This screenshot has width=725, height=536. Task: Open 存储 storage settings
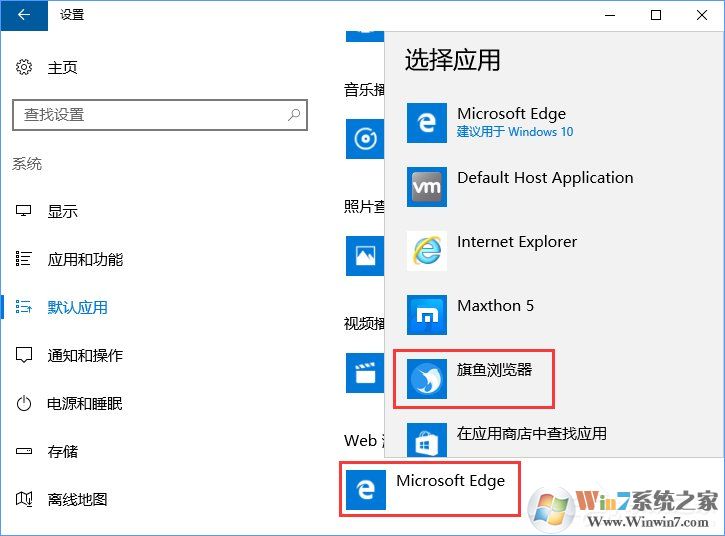tap(62, 452)
